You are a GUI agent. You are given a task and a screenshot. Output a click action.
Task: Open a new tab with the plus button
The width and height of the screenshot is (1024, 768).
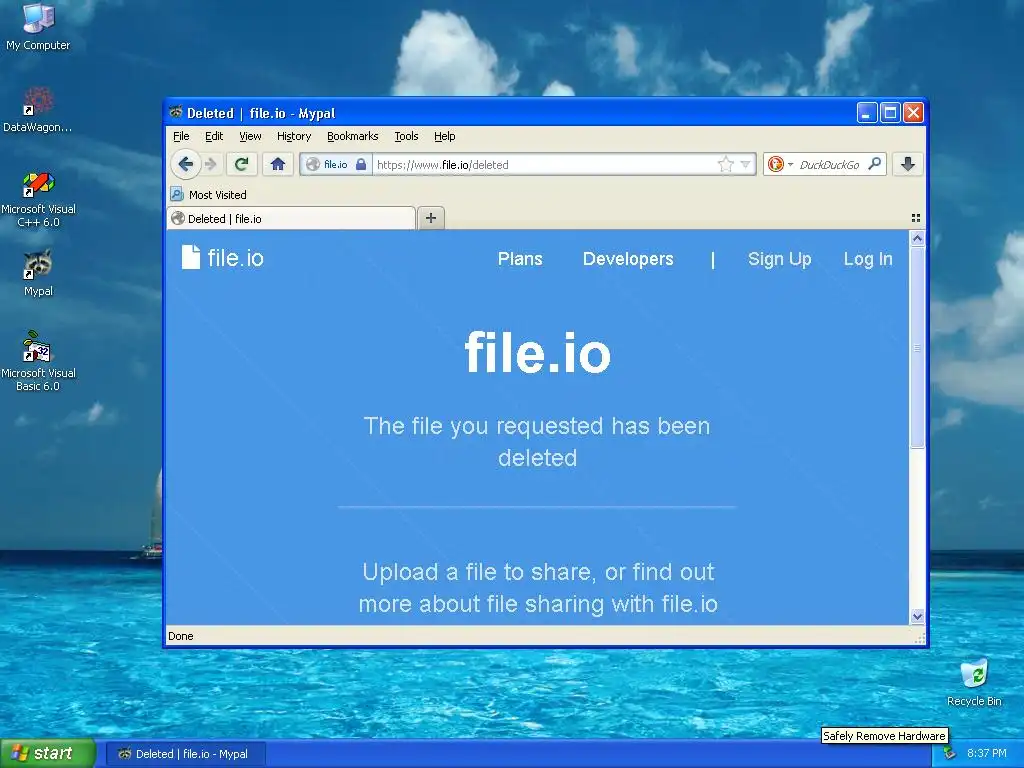point(431,218)
